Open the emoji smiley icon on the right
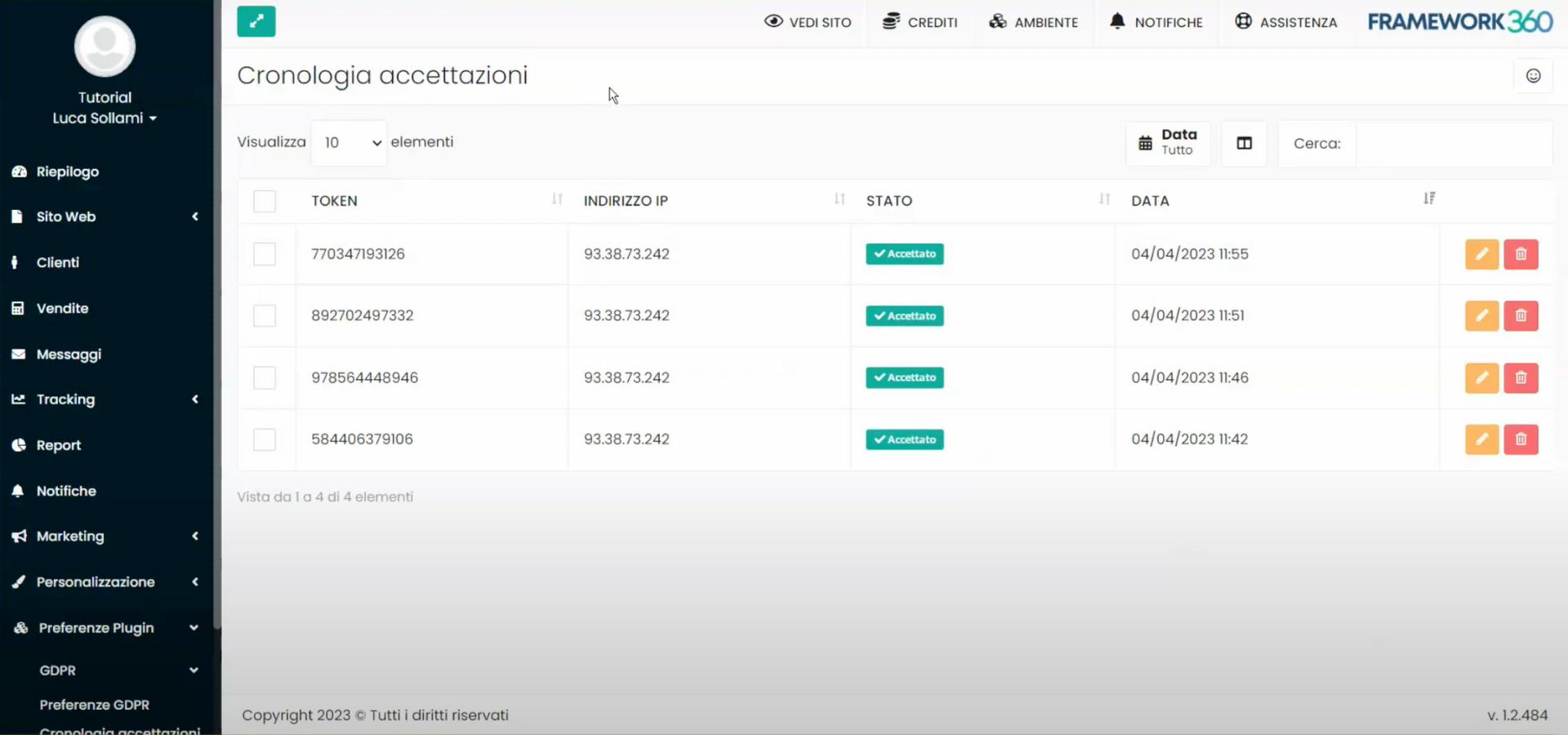 pos(1534,75)
